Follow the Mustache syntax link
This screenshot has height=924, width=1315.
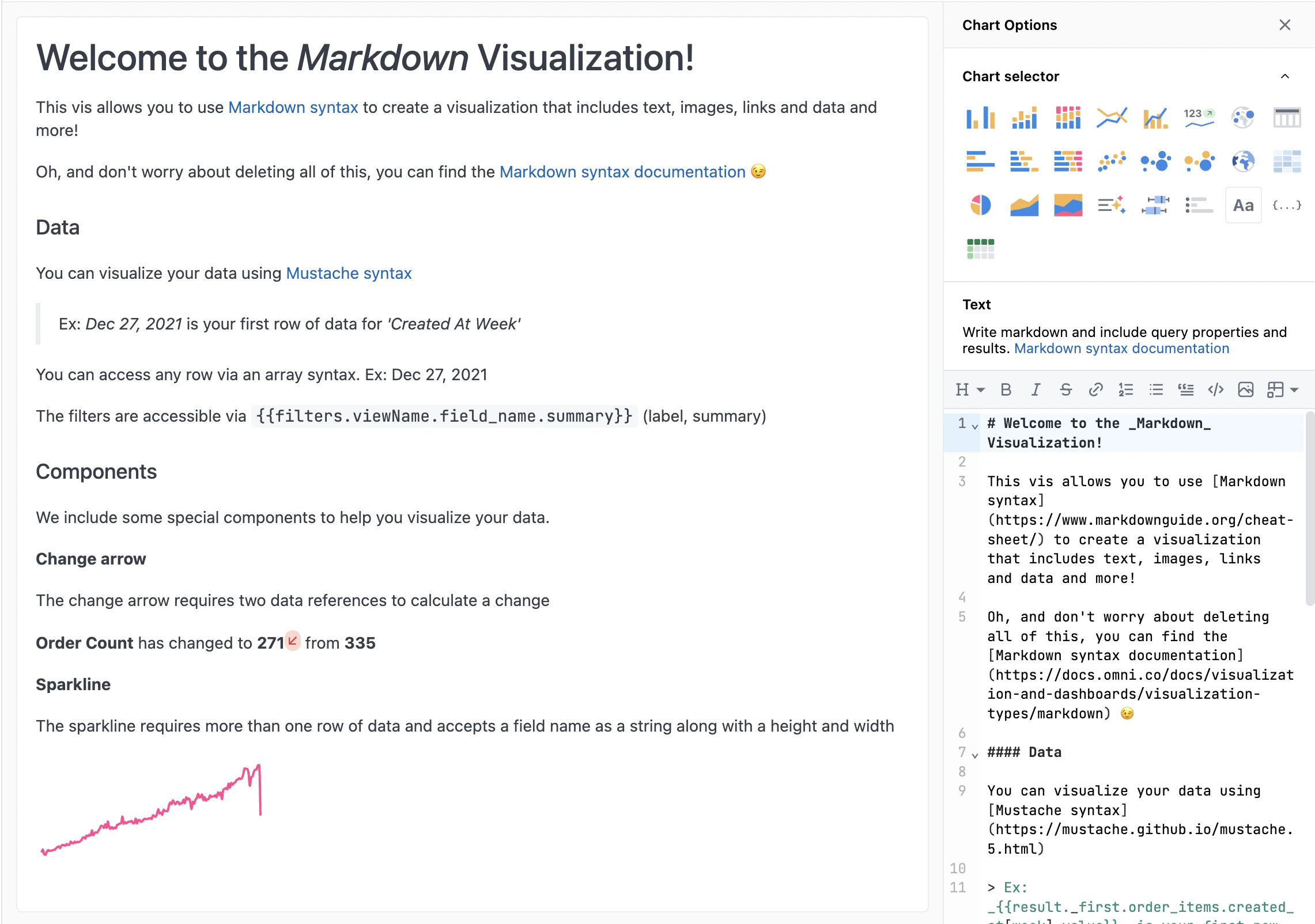pyautogui.click(x=348, y=273)
